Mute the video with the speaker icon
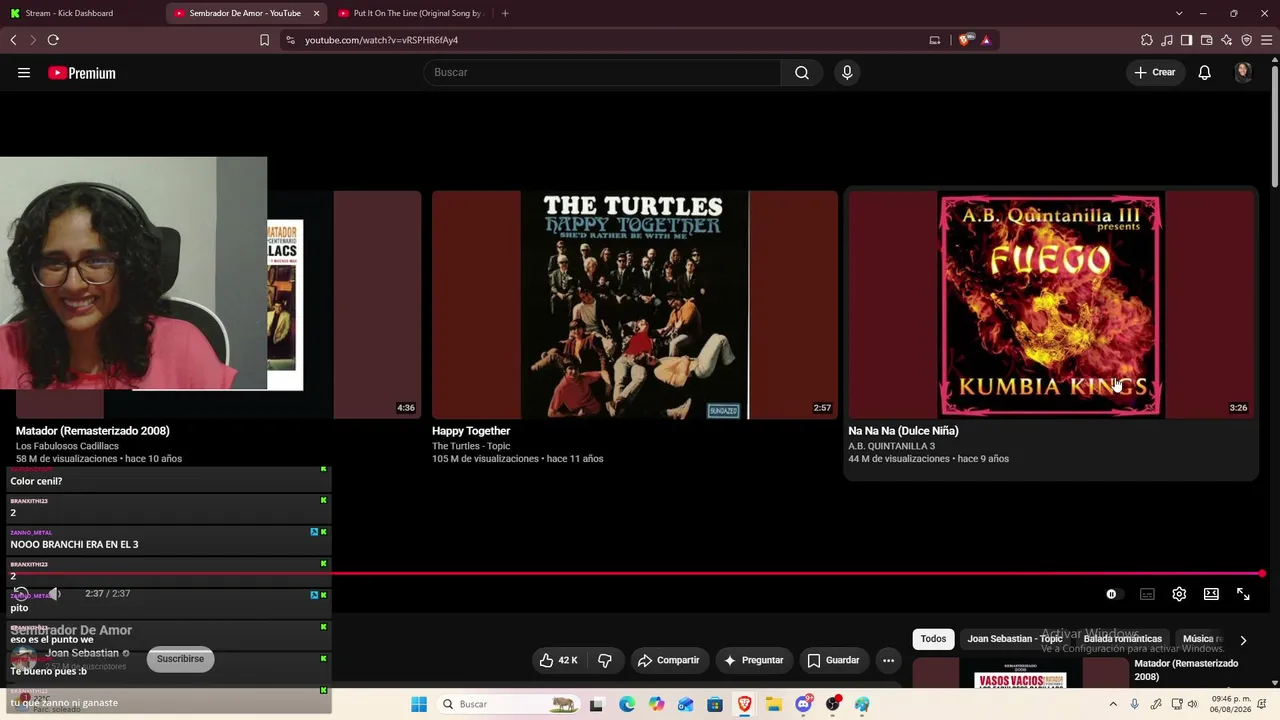Viewport: 1280px width, 720px height. (55, 594)
